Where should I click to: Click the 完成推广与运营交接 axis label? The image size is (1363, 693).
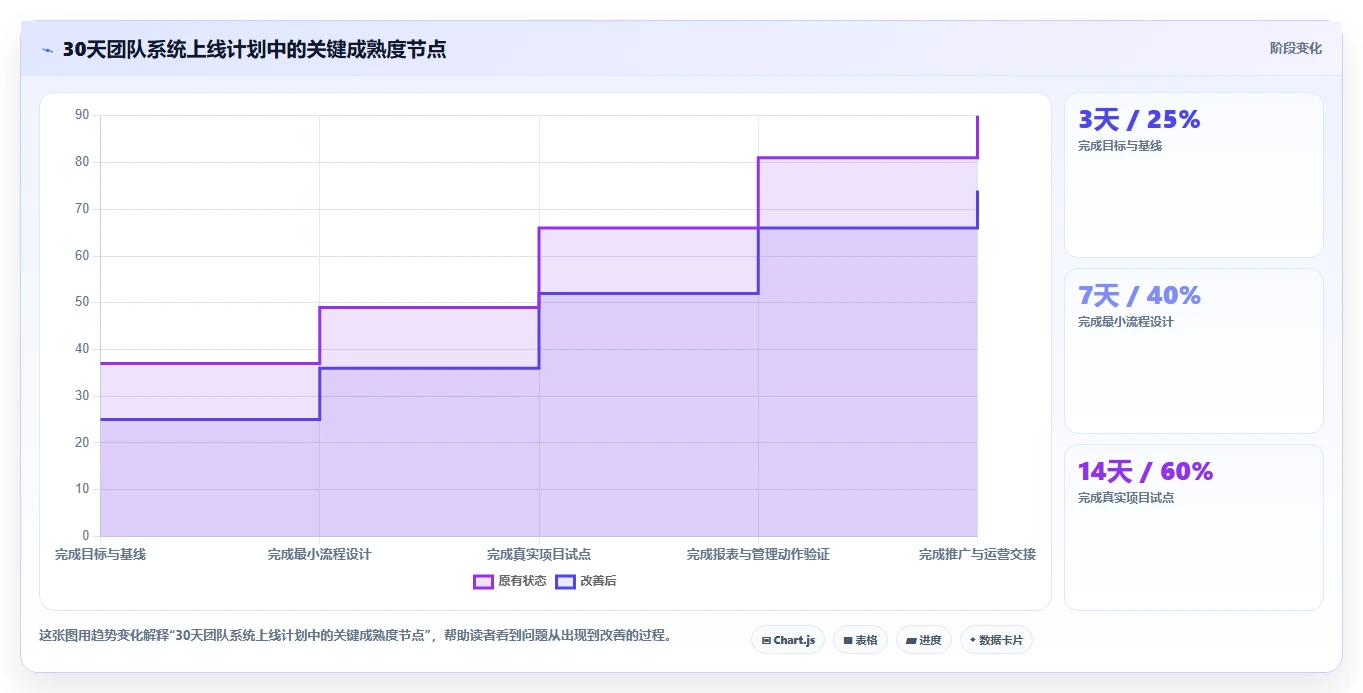977,554
